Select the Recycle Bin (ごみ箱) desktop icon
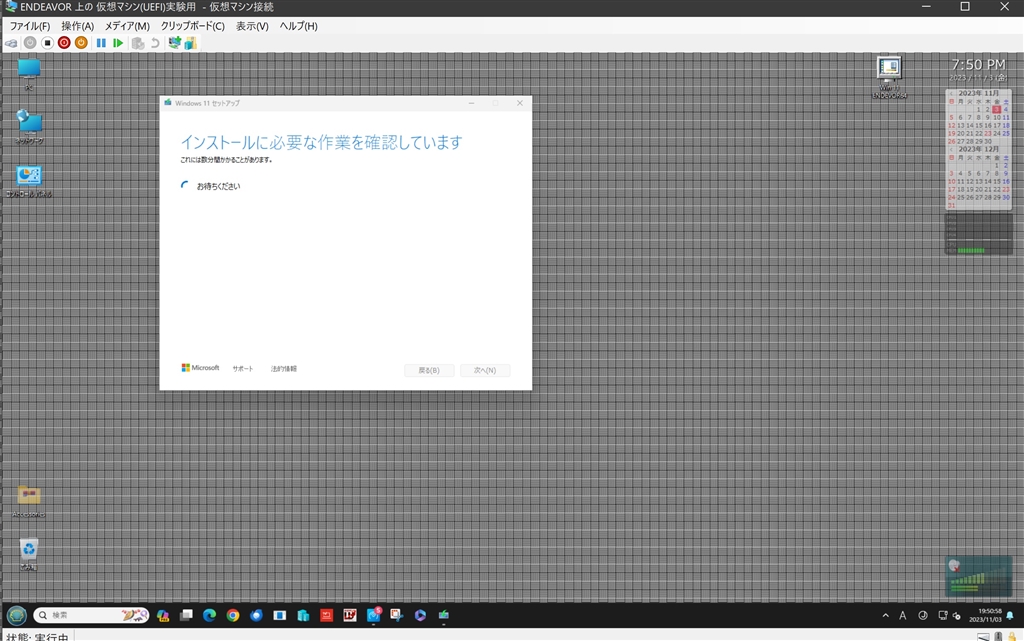 tap(29, 554)
